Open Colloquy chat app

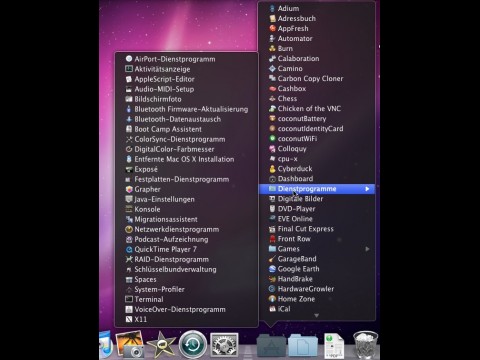[x=317, y=149]
